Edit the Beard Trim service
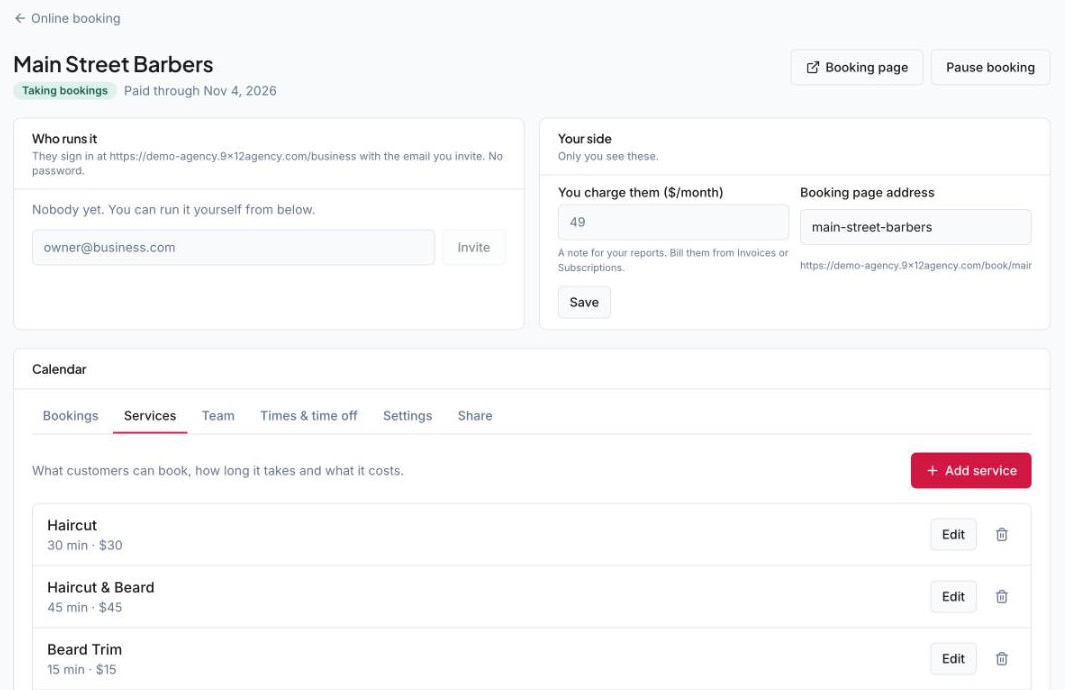1065x690 pixels. [x=953, y=659]
